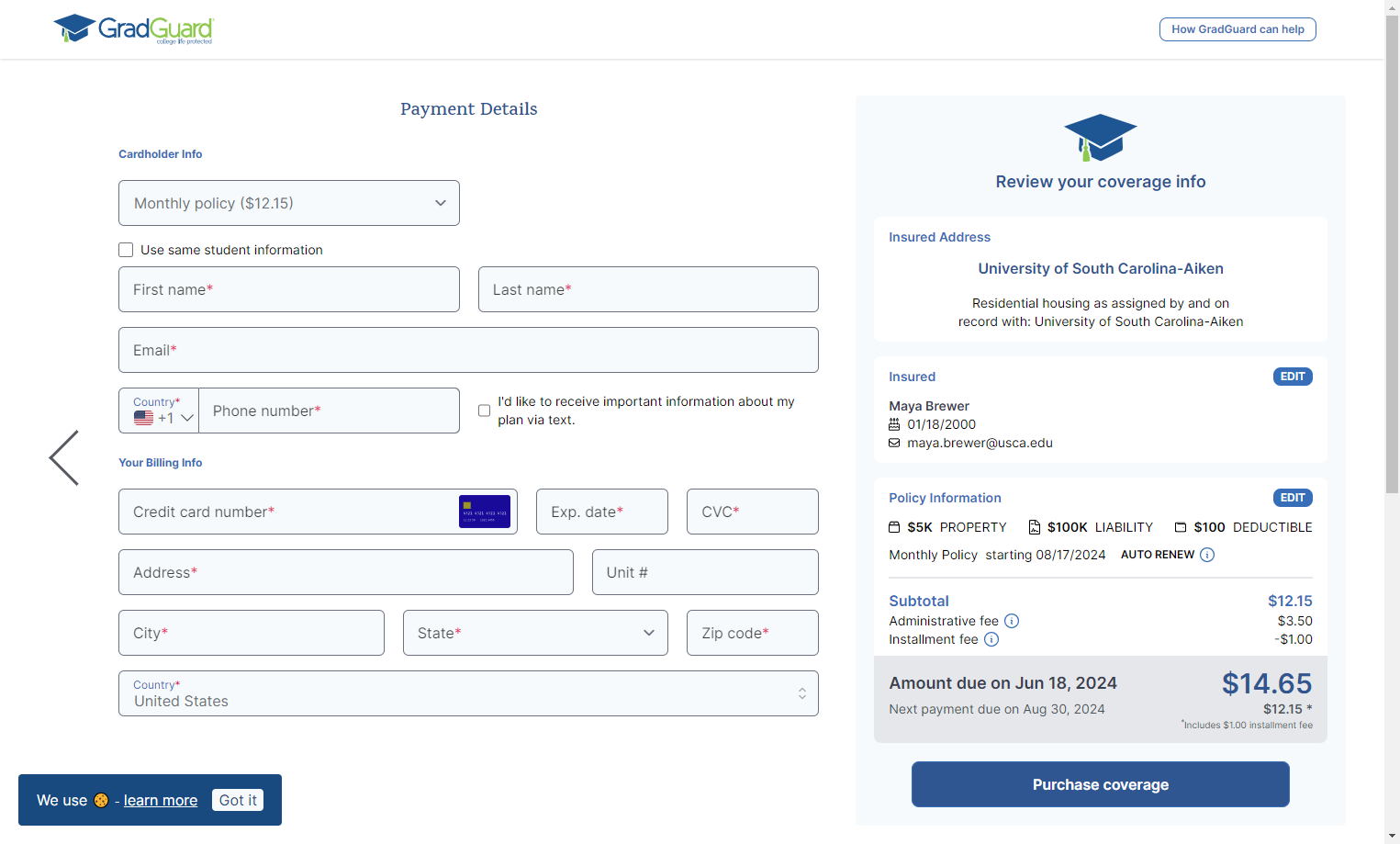
Task: Click the Maya Brewer name
Action: pos(929,406)
